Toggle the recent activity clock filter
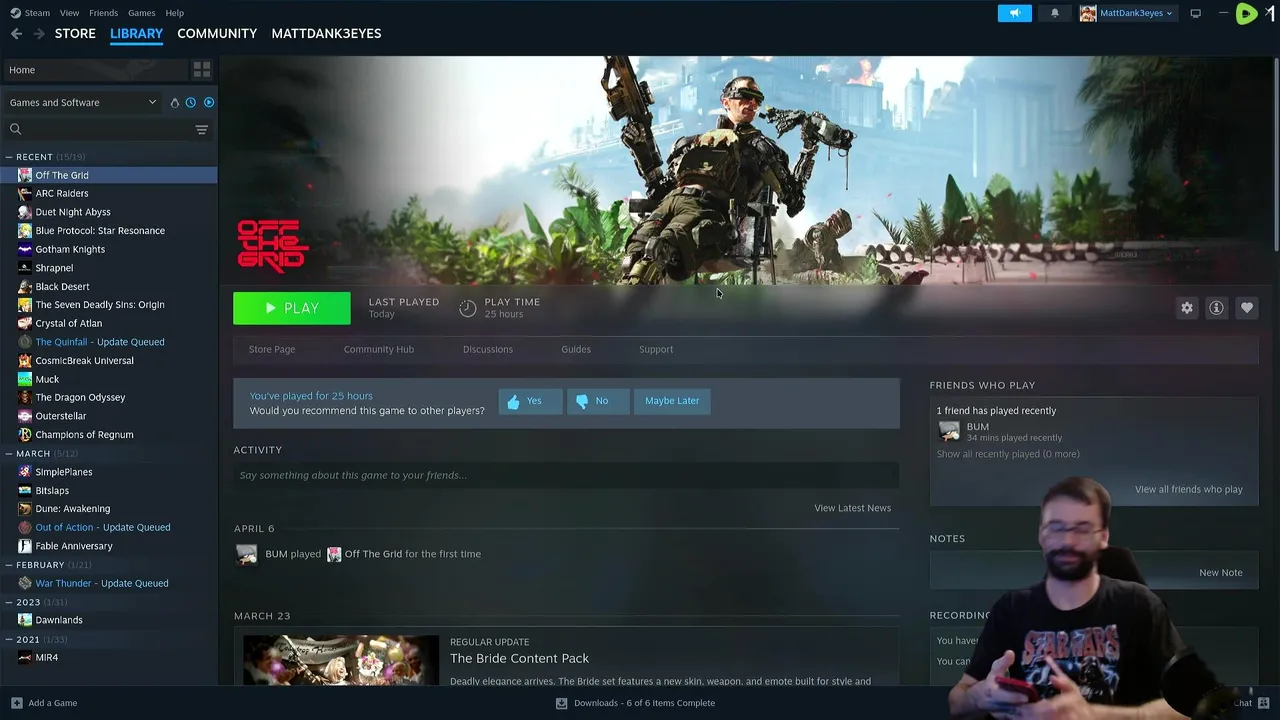This screenshot has width=1280, height=720. pos(190,102)
